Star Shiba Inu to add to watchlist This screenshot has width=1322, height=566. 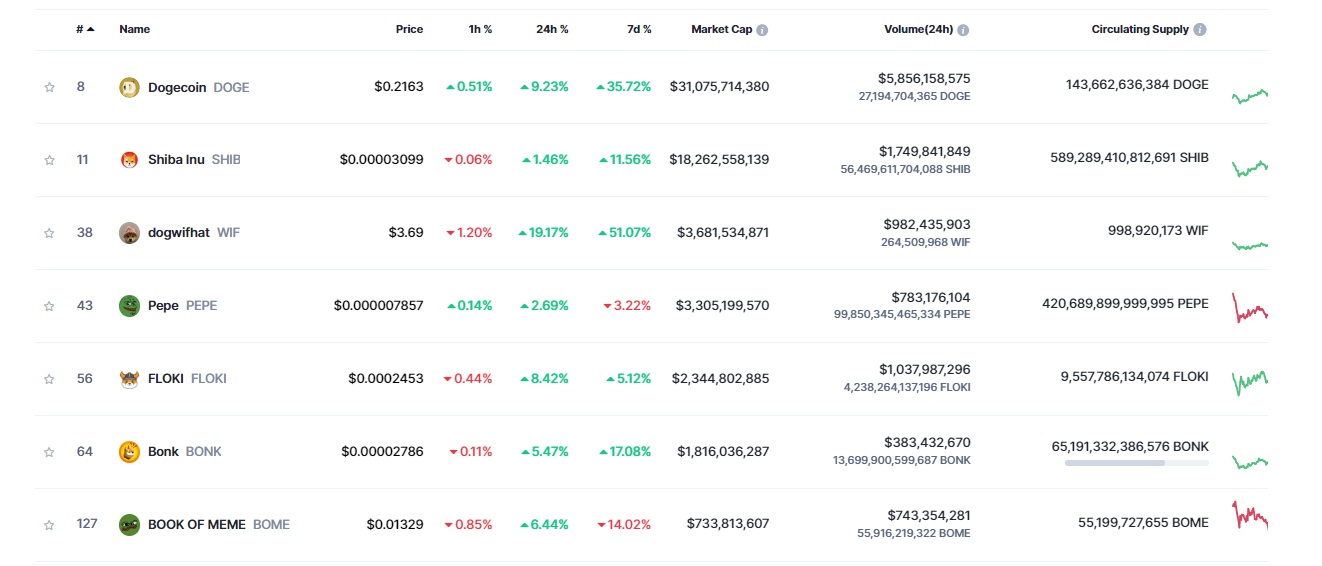coord(49,160)
